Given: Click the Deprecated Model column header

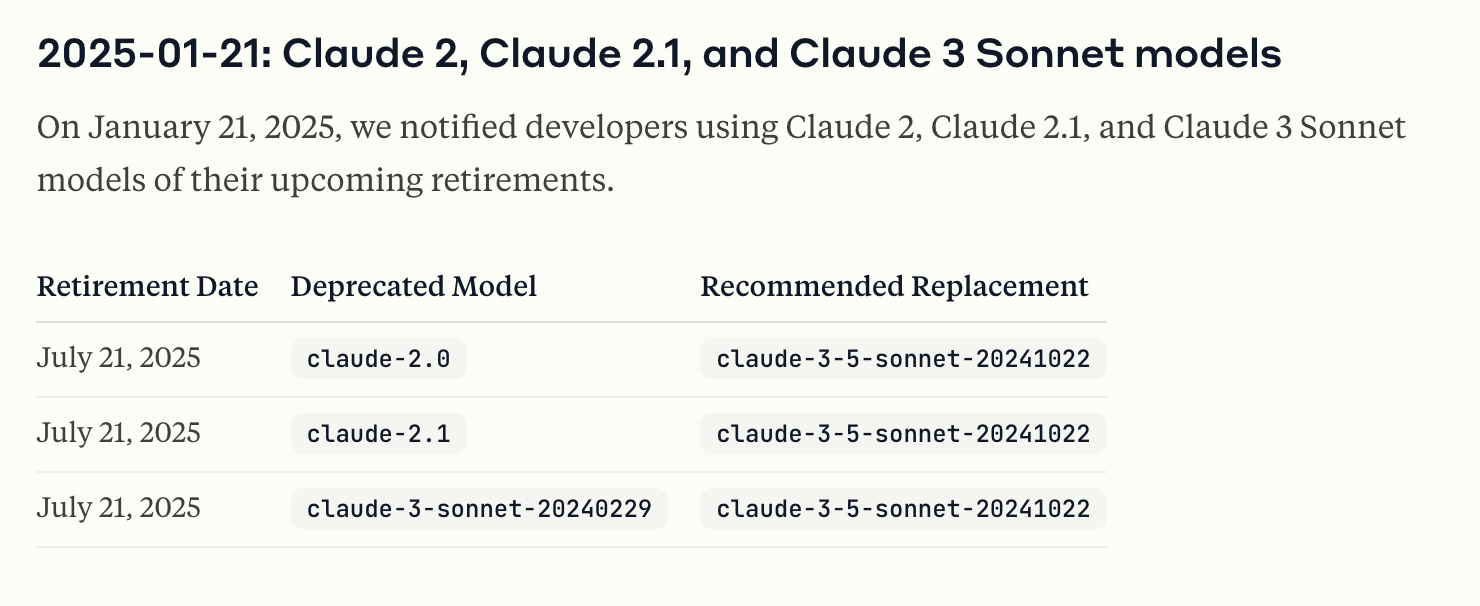Looking at the screenshot, I should click(414, 287).
